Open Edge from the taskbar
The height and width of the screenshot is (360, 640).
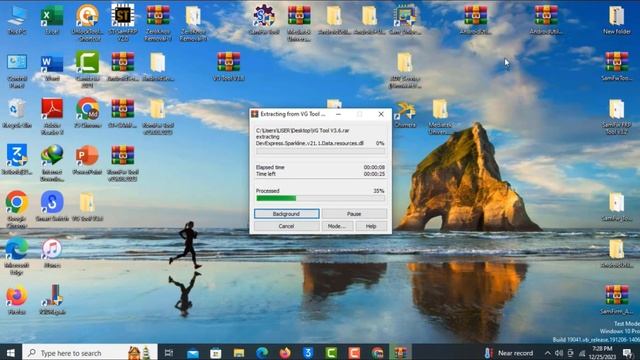(262, 353)
